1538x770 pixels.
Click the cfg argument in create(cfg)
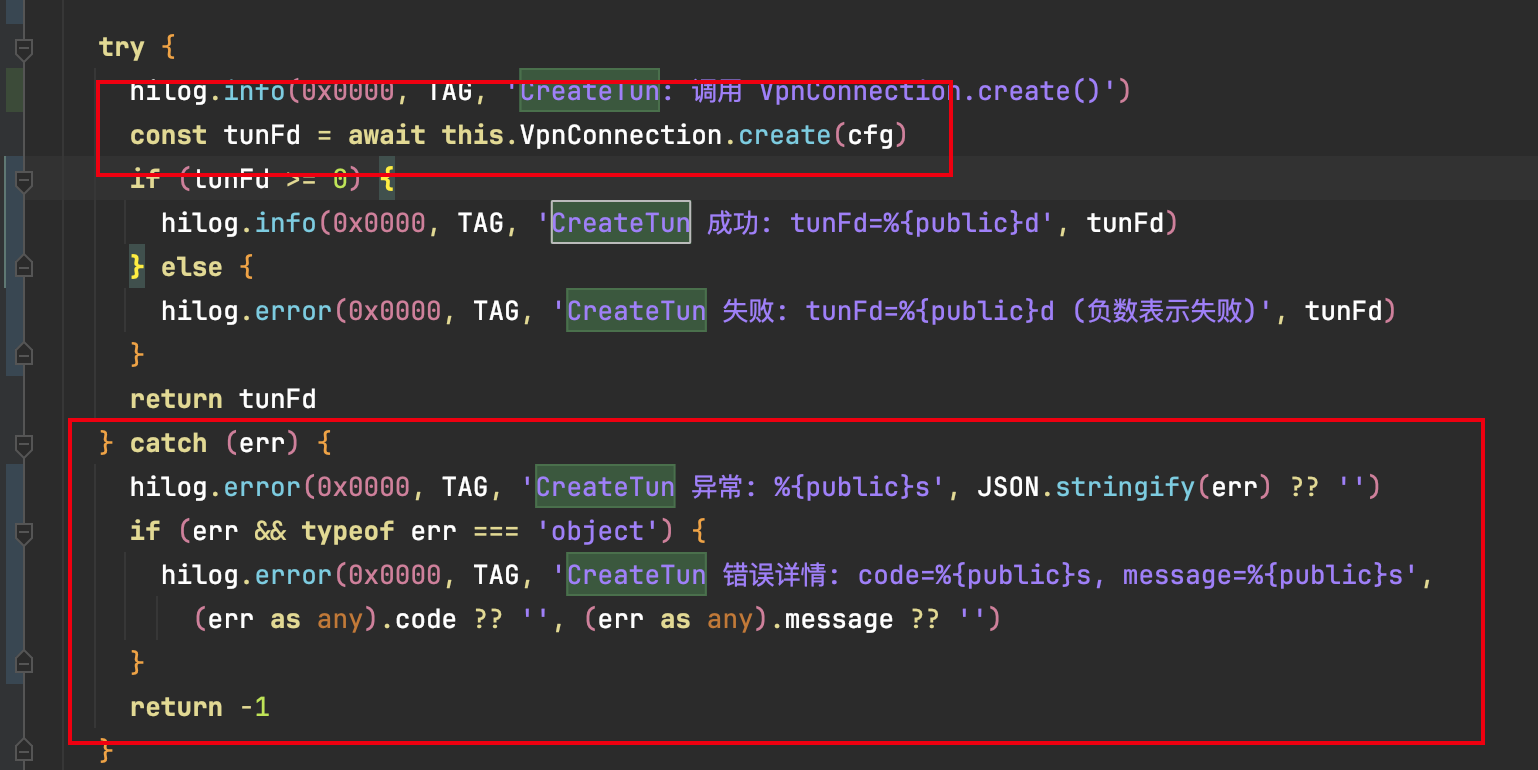tap(870, 135)
